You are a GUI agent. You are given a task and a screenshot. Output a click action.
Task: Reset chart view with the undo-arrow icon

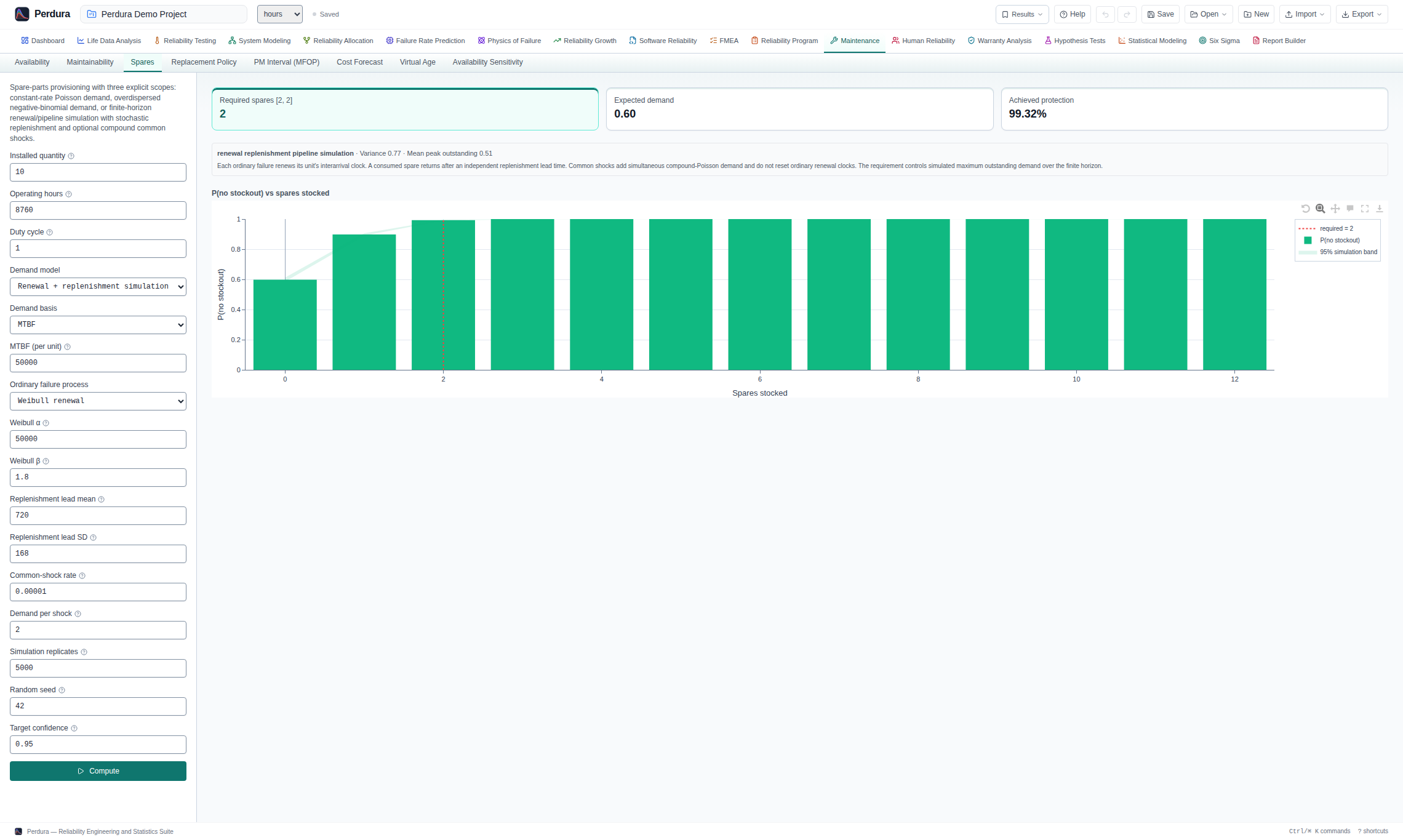coord(1305,209)
